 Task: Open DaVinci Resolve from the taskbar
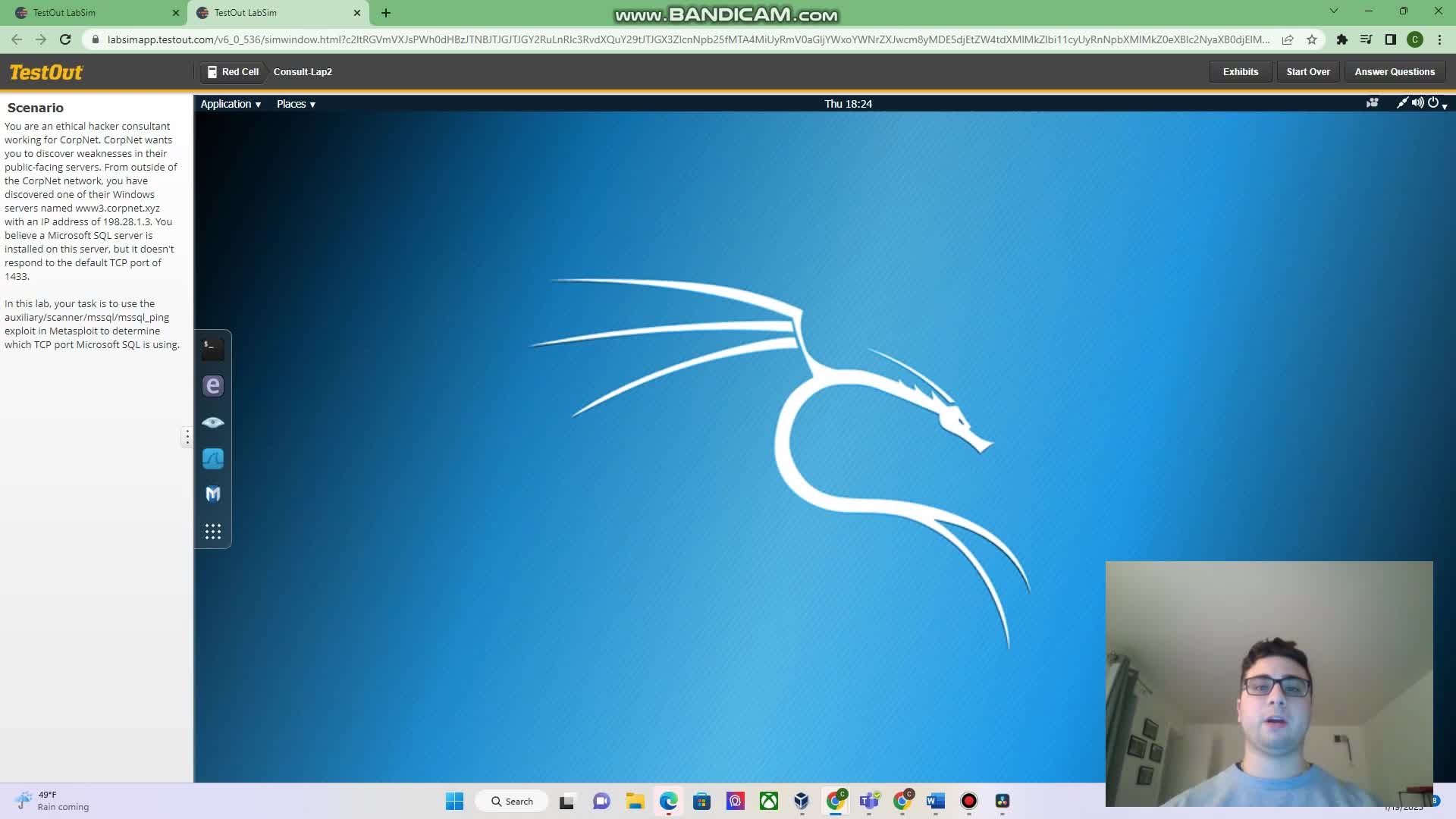coord(1002,801)
